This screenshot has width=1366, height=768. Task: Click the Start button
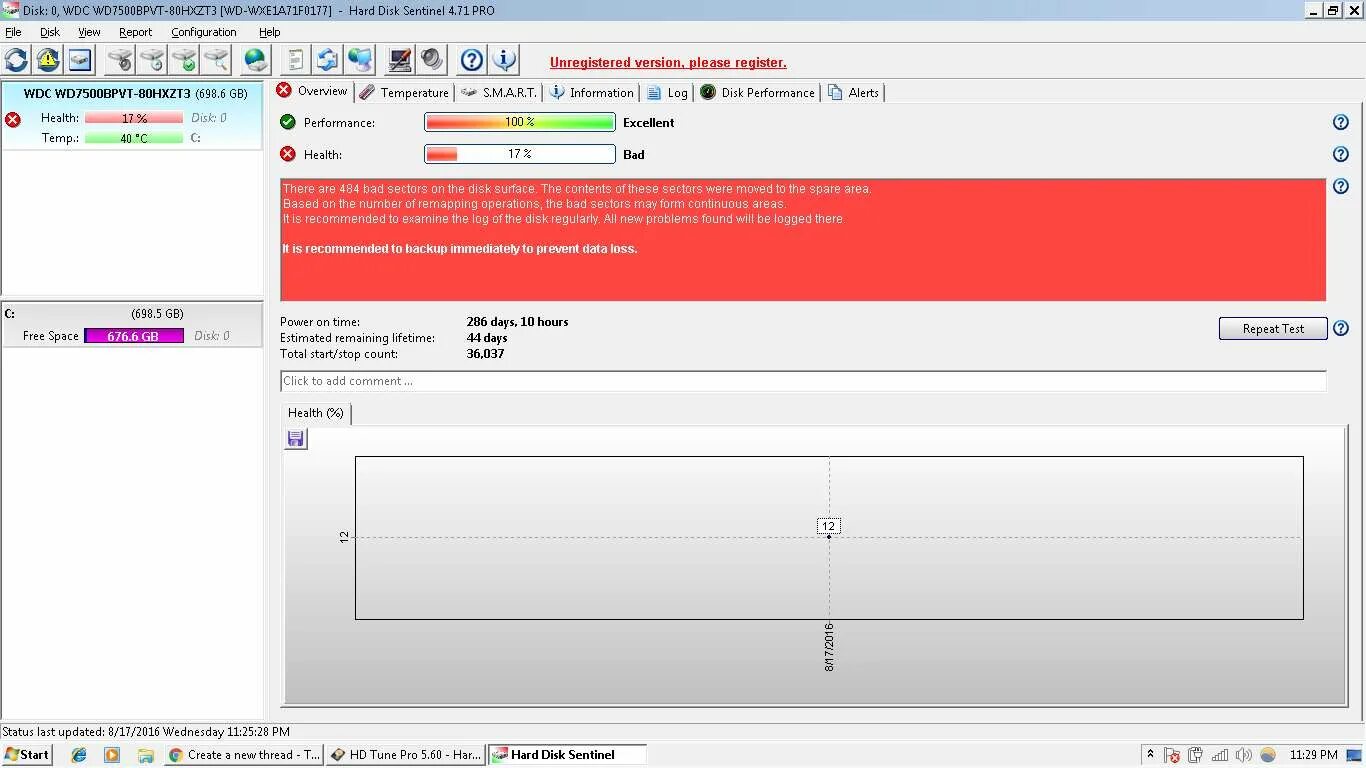pos(27,755)
